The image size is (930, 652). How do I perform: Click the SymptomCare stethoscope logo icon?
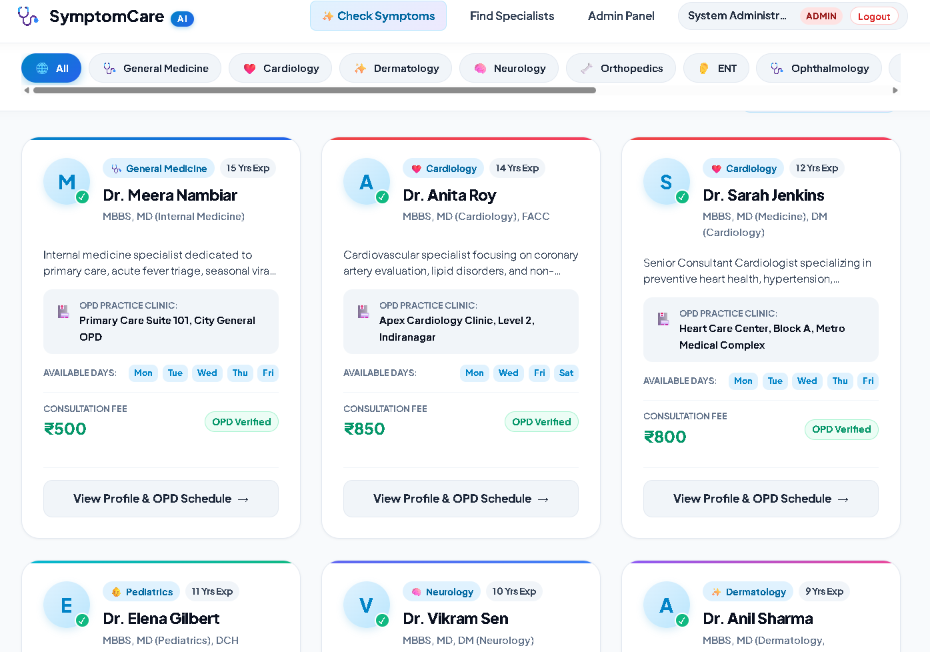coord(27,16)
